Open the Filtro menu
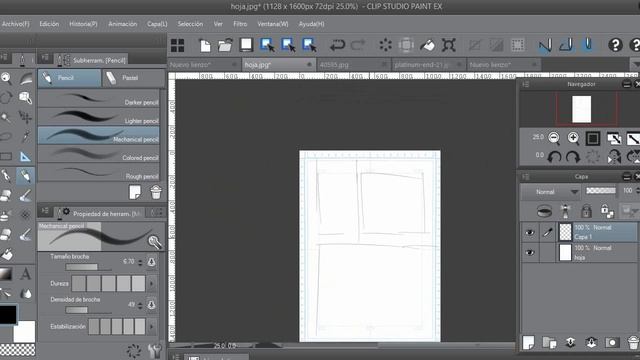Image resolution: width=640 pixels, height=360 pixels. click(x=240, y=24)
